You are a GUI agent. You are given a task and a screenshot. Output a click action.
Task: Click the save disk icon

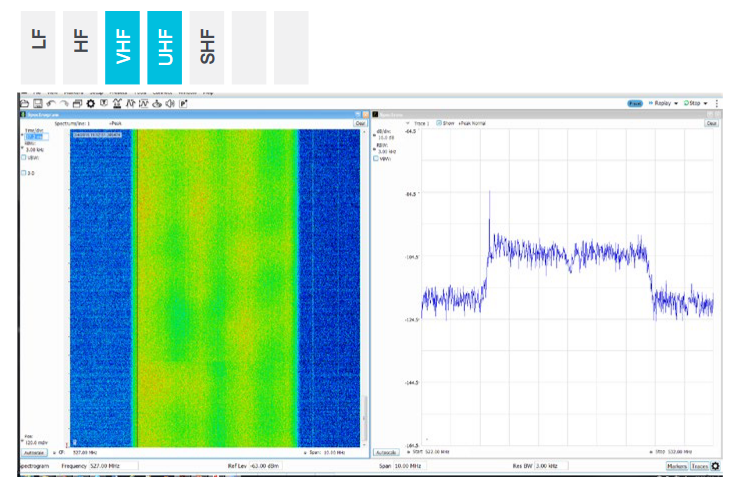click(38, 103)
